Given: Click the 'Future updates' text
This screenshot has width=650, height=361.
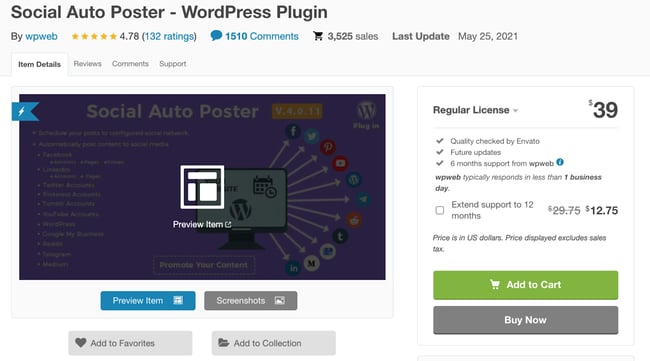Looking at the screenshot, I should click(475, 153).
